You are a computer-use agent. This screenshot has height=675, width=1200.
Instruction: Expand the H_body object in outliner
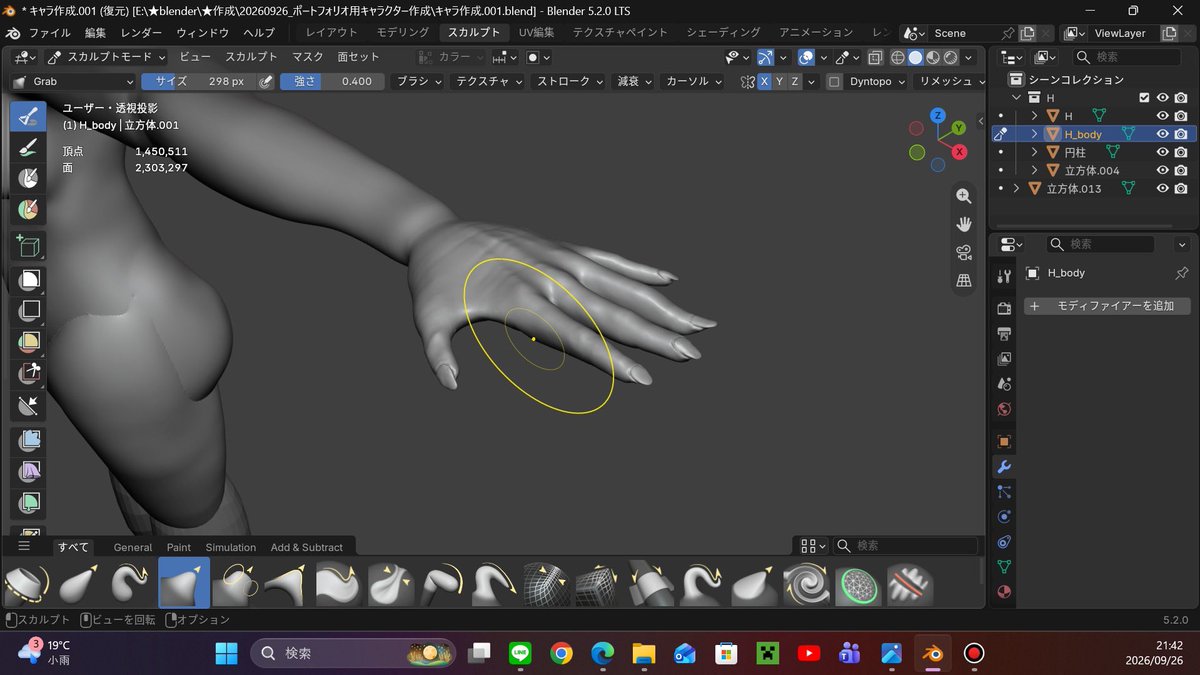click(1035, 134)
